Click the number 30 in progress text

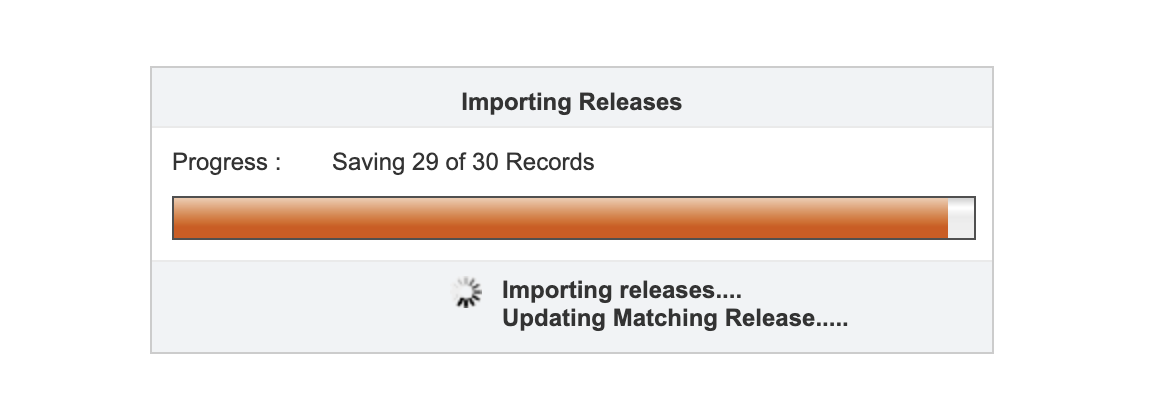pyautogui.click(x=486, y=161)
